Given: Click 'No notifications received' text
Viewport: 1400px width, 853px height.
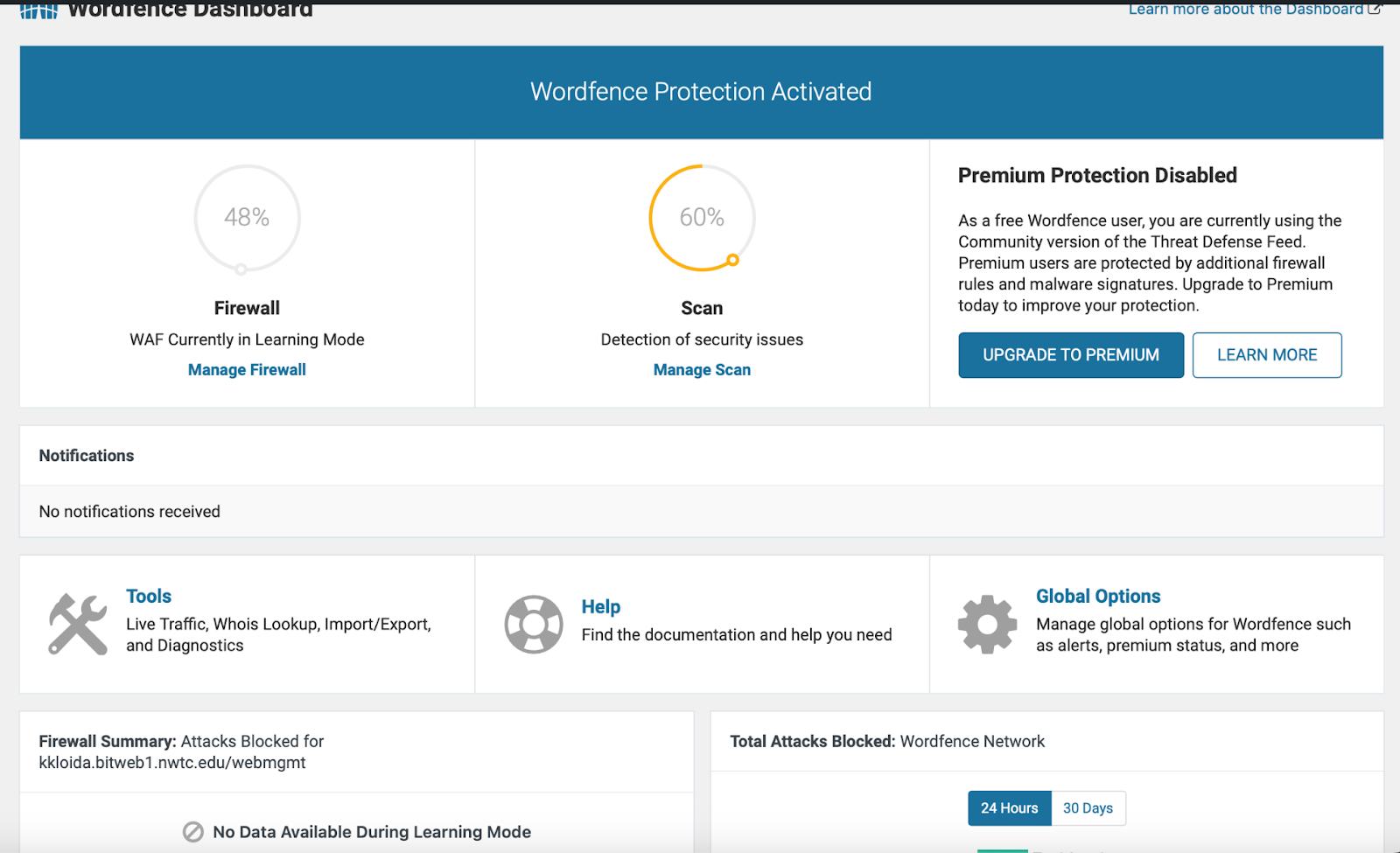Looking at the screenshot, I should click(129, 512).
